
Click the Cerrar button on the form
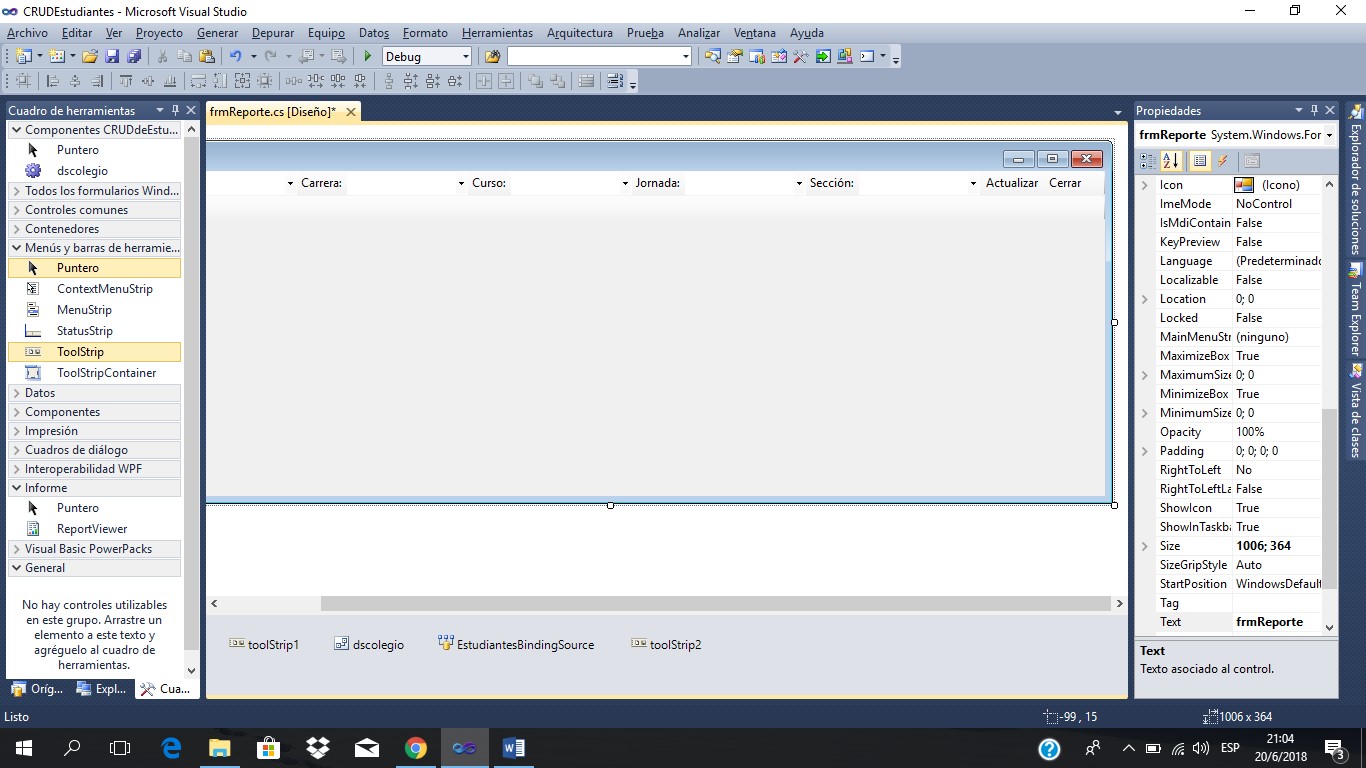click(x=1064, y=183)
